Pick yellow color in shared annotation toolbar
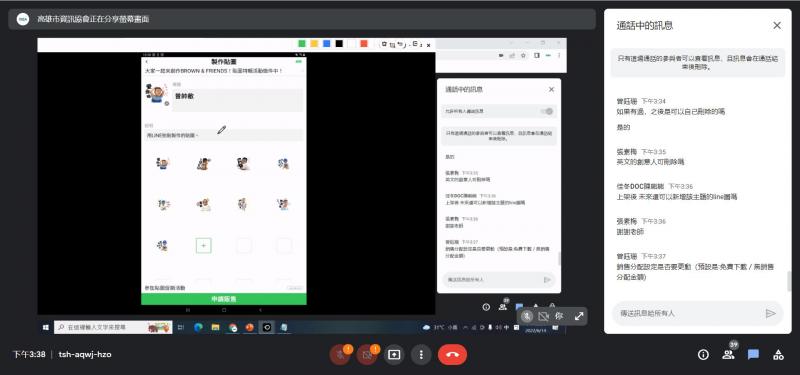Screen dimensions: 800x375 tap(314, 44)
